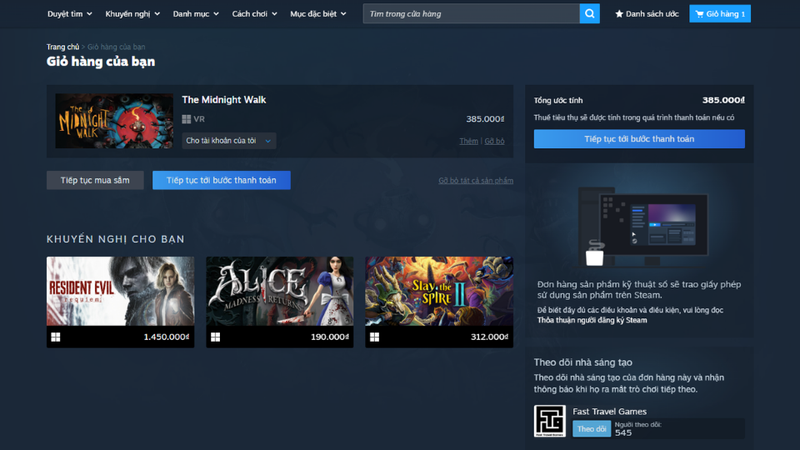The image size is (800, 450).
Task: Go to Trang chủ breadcrumb link
Action: pos(63,47)
